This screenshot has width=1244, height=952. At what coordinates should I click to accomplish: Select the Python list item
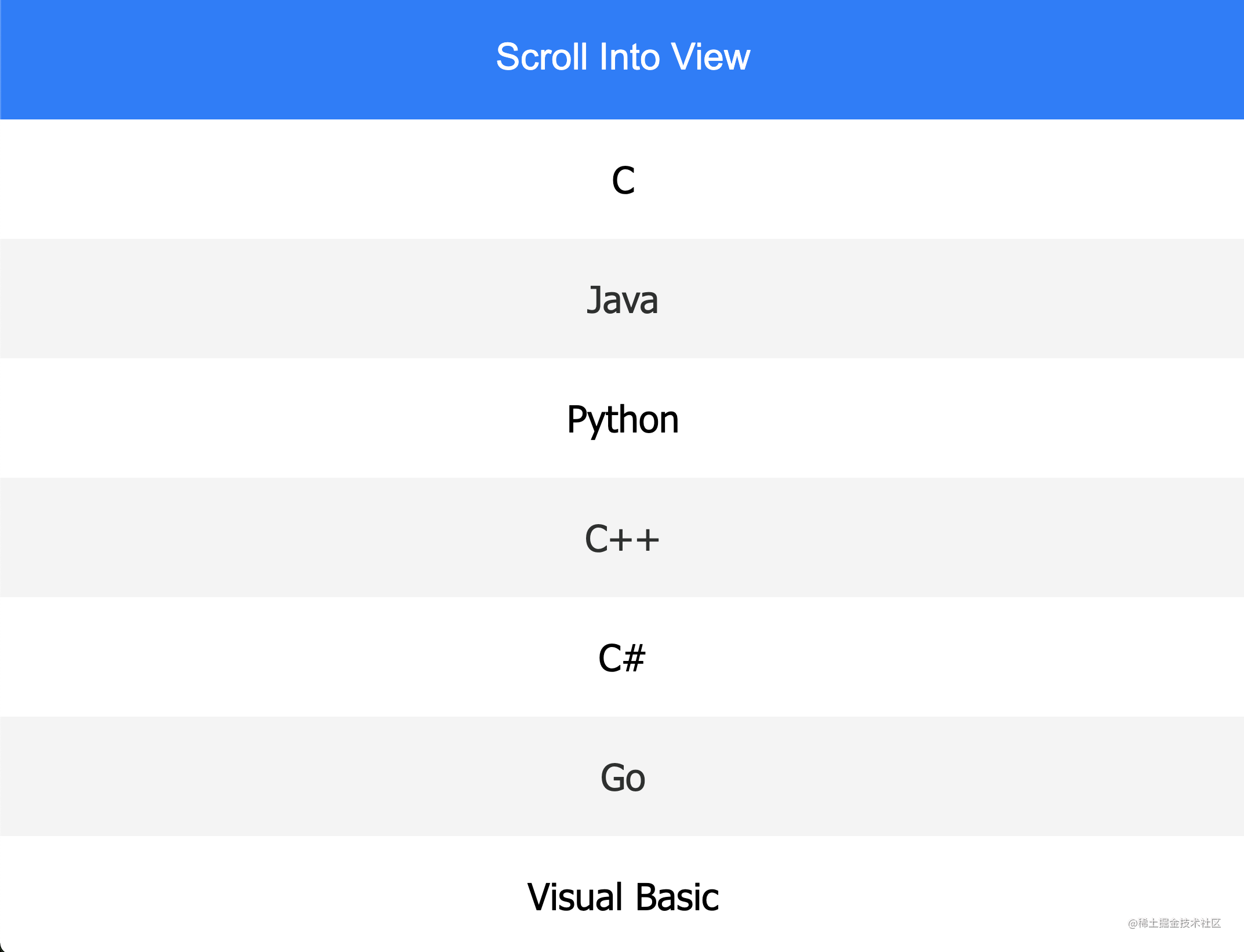point(622,420)
